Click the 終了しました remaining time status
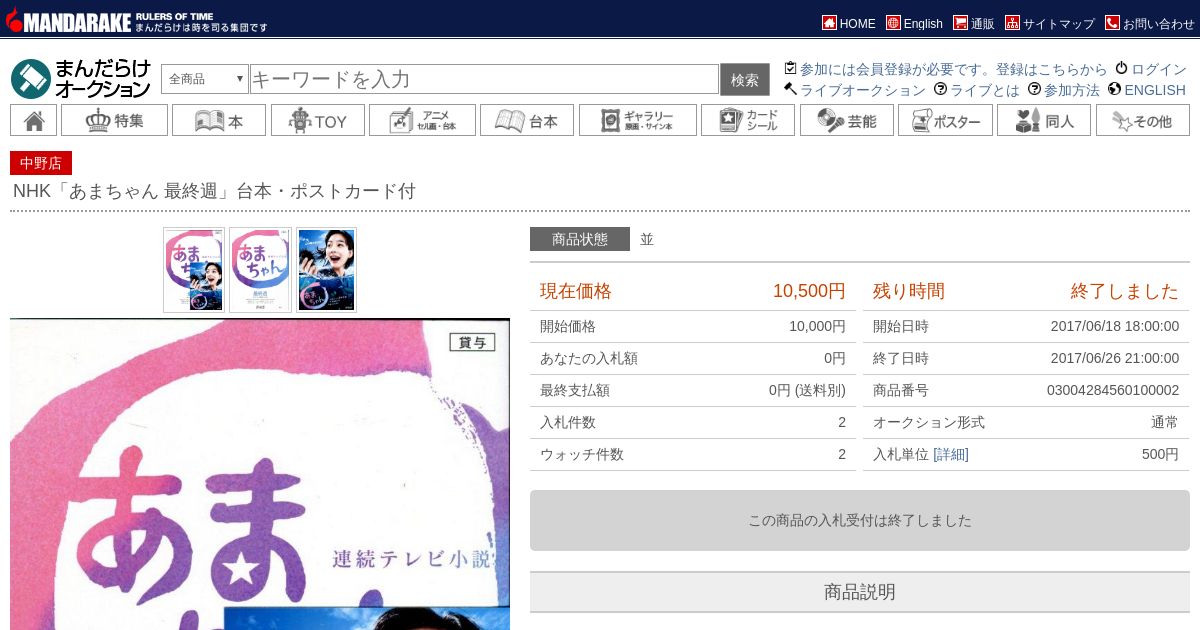This screenshot has width=1200, height=630. point(1125,291)
